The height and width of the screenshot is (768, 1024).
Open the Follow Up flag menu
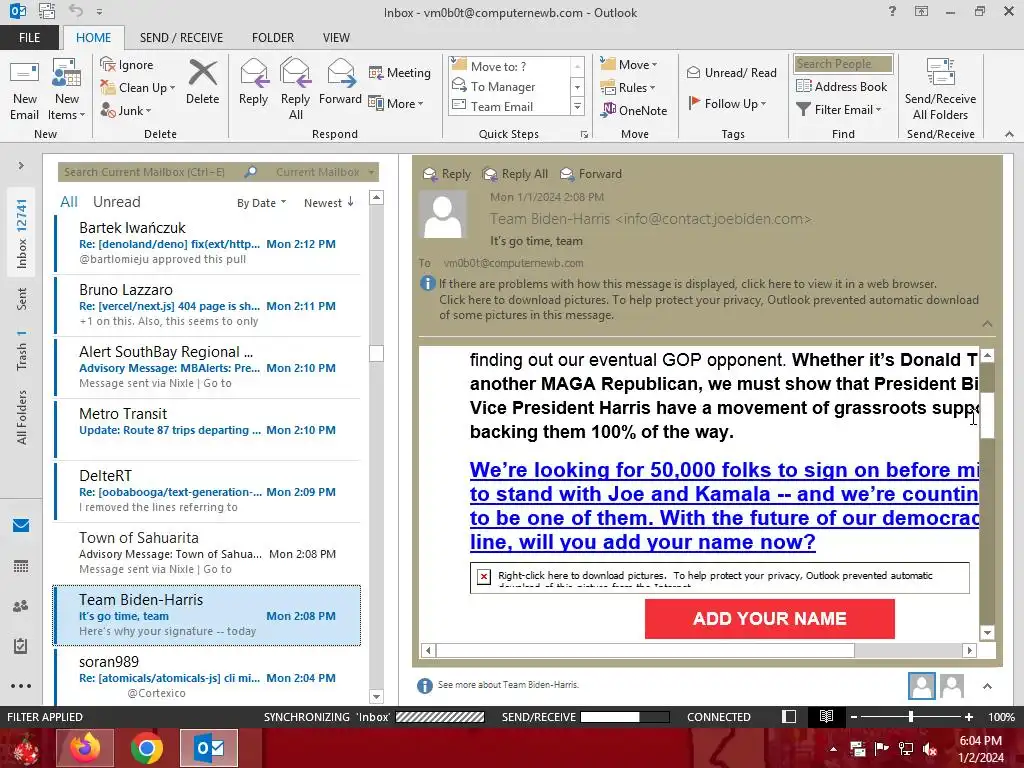(x=727, y=103)
